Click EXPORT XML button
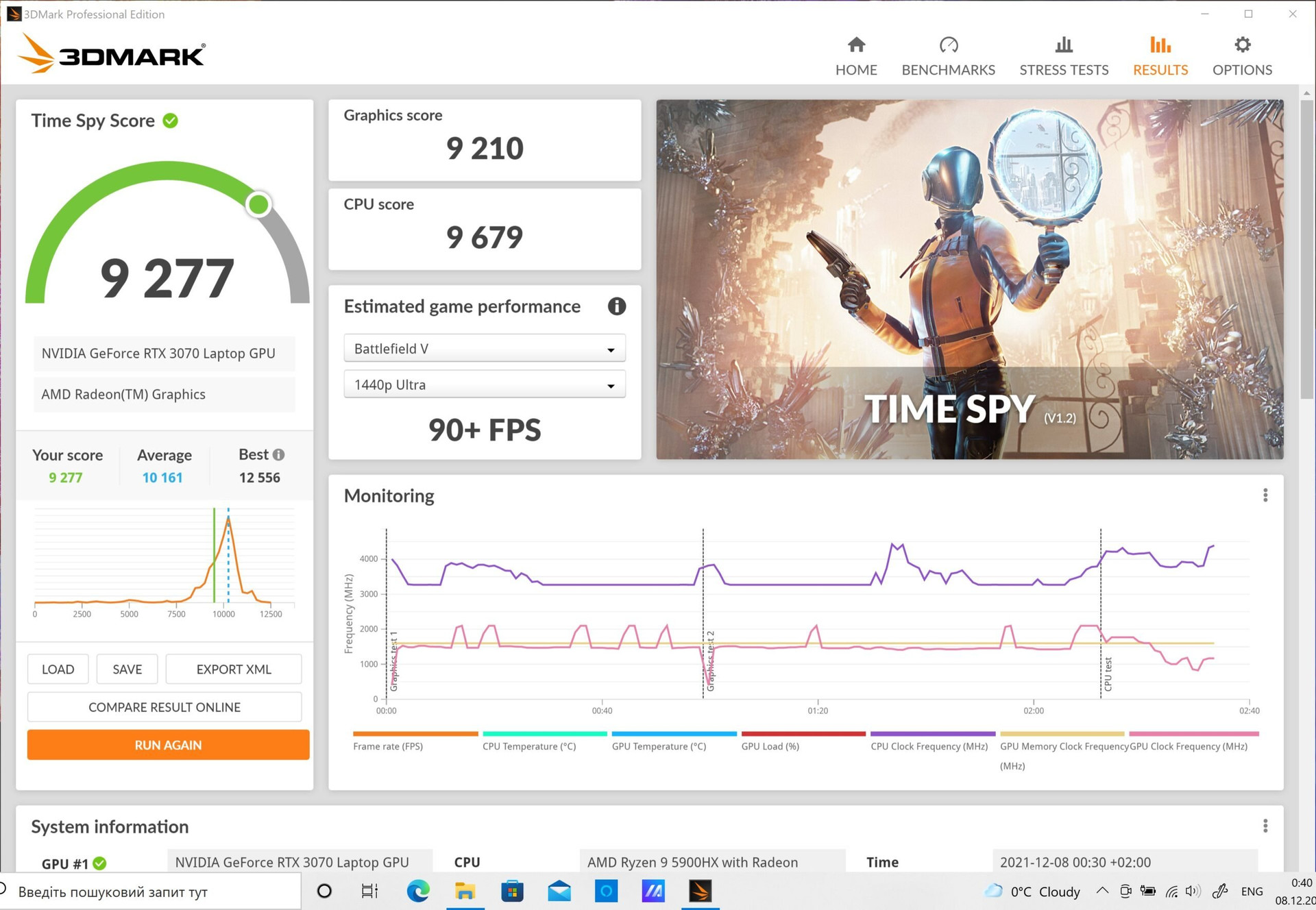This screenshot has width=1316, height=910. pyautogui.click(x=234, y=669)
